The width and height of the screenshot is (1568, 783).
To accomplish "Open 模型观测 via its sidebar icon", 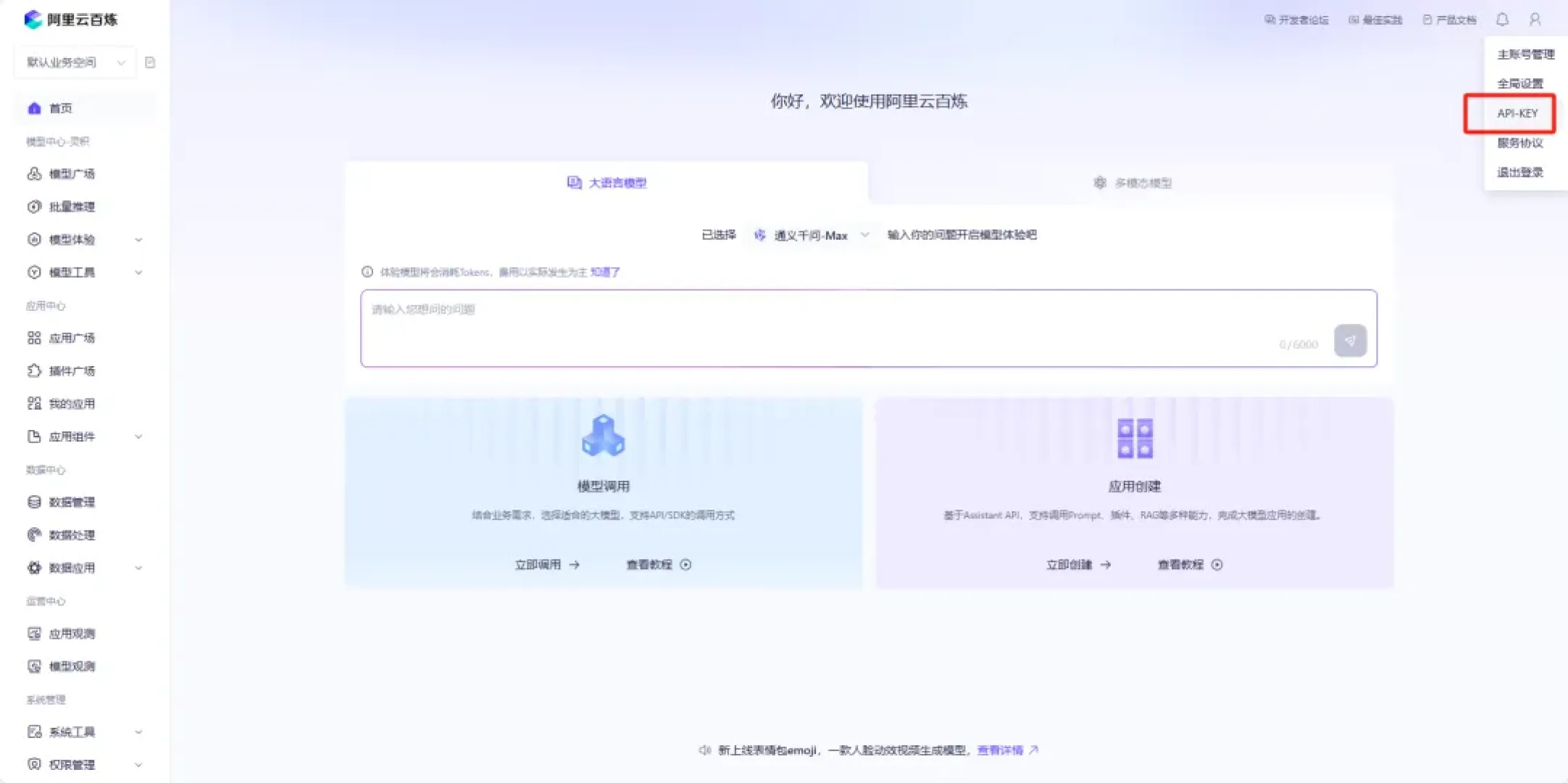I will point(34,666).
